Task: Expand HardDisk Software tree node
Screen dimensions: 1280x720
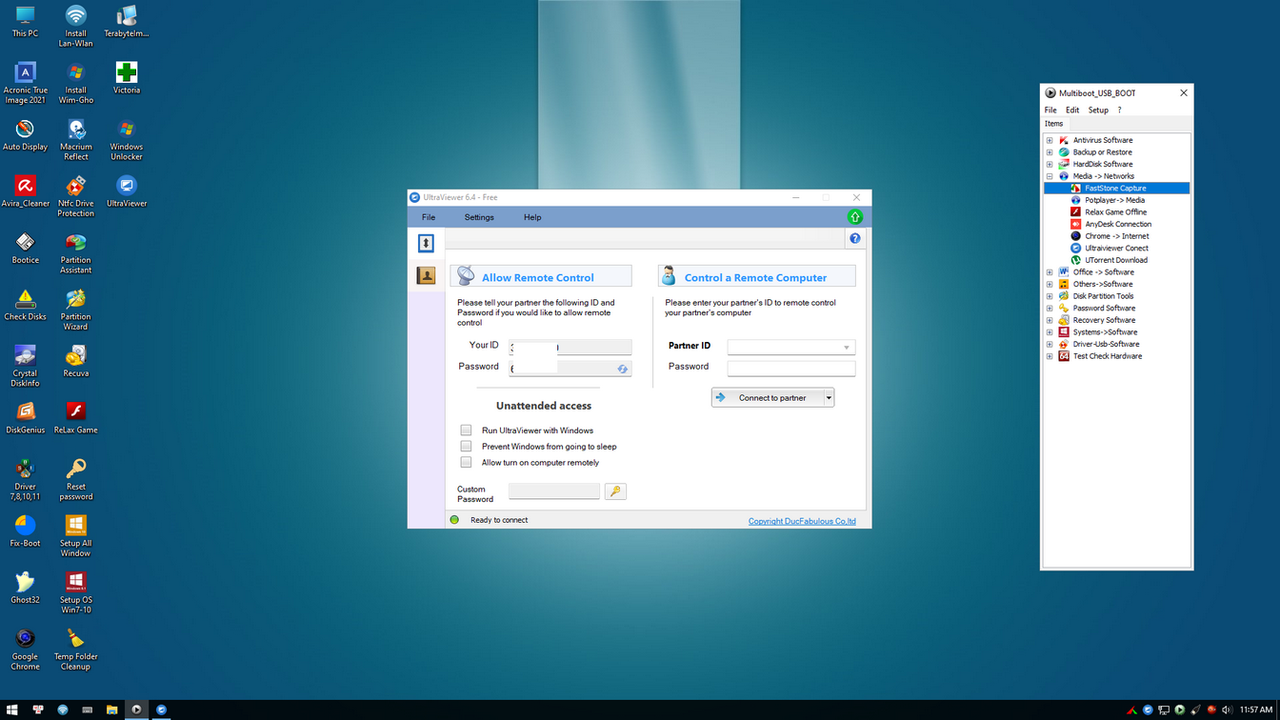Action: [x=1050, y=164]
